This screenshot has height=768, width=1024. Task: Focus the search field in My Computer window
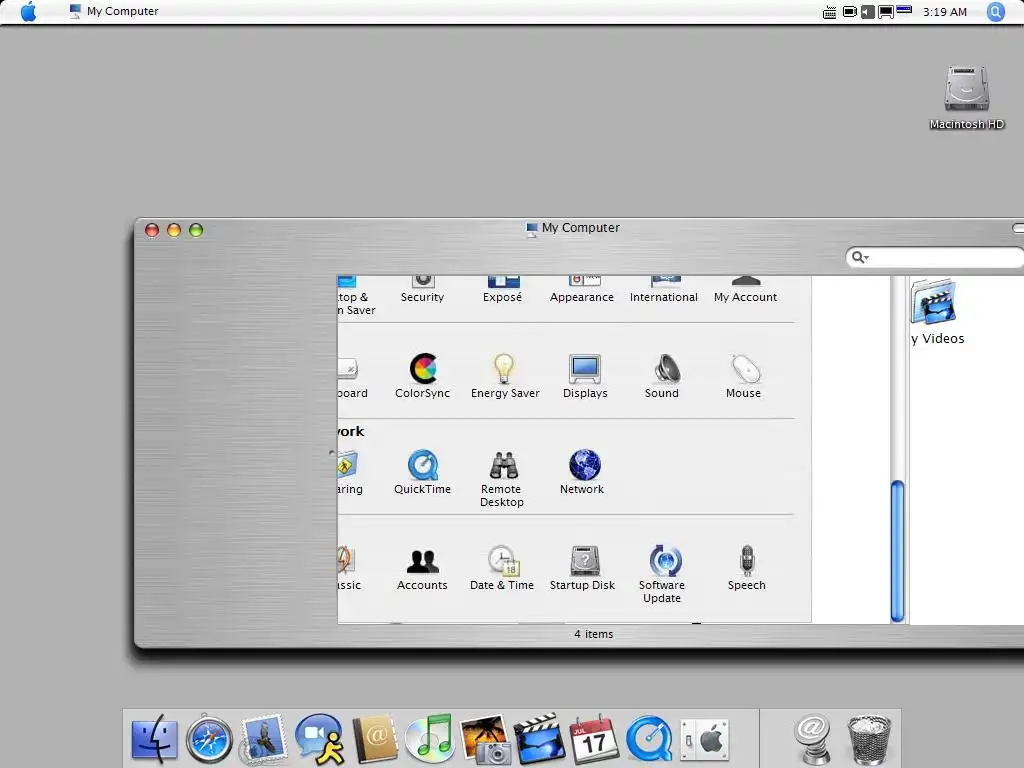coord(935,257)
